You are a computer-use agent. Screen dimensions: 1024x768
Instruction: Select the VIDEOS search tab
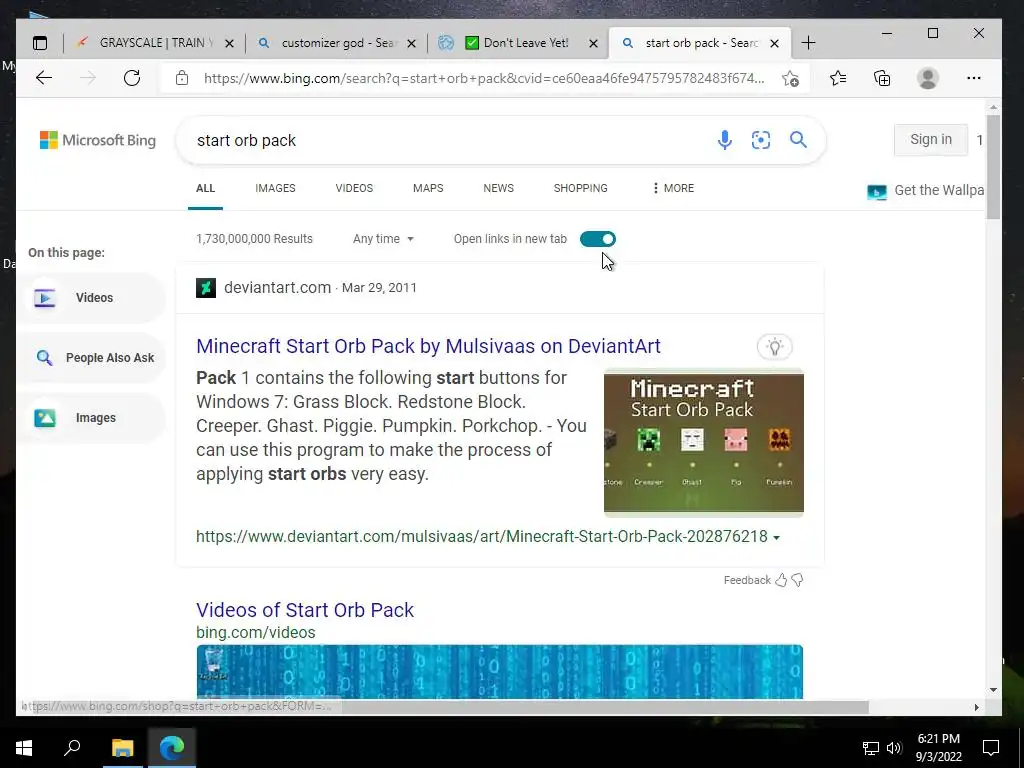[x=354, y=188]
